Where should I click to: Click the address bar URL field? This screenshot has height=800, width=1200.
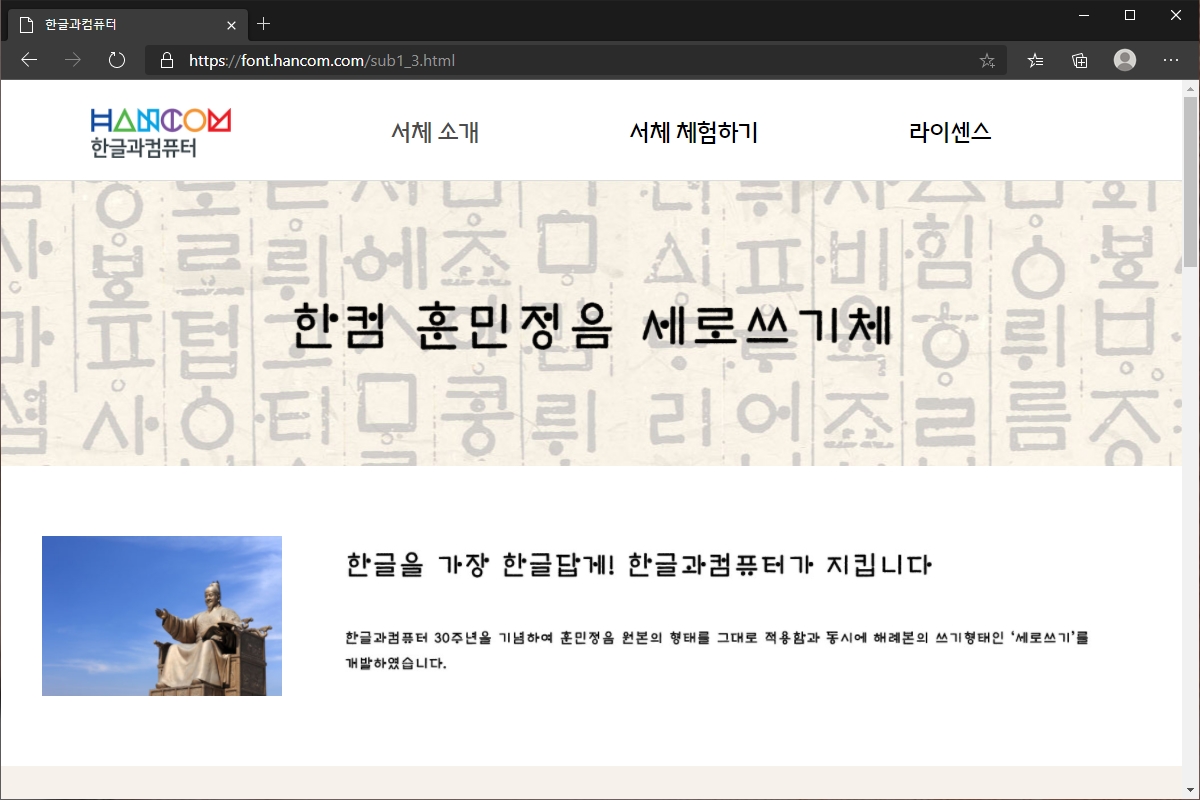(x=575, y=60)
